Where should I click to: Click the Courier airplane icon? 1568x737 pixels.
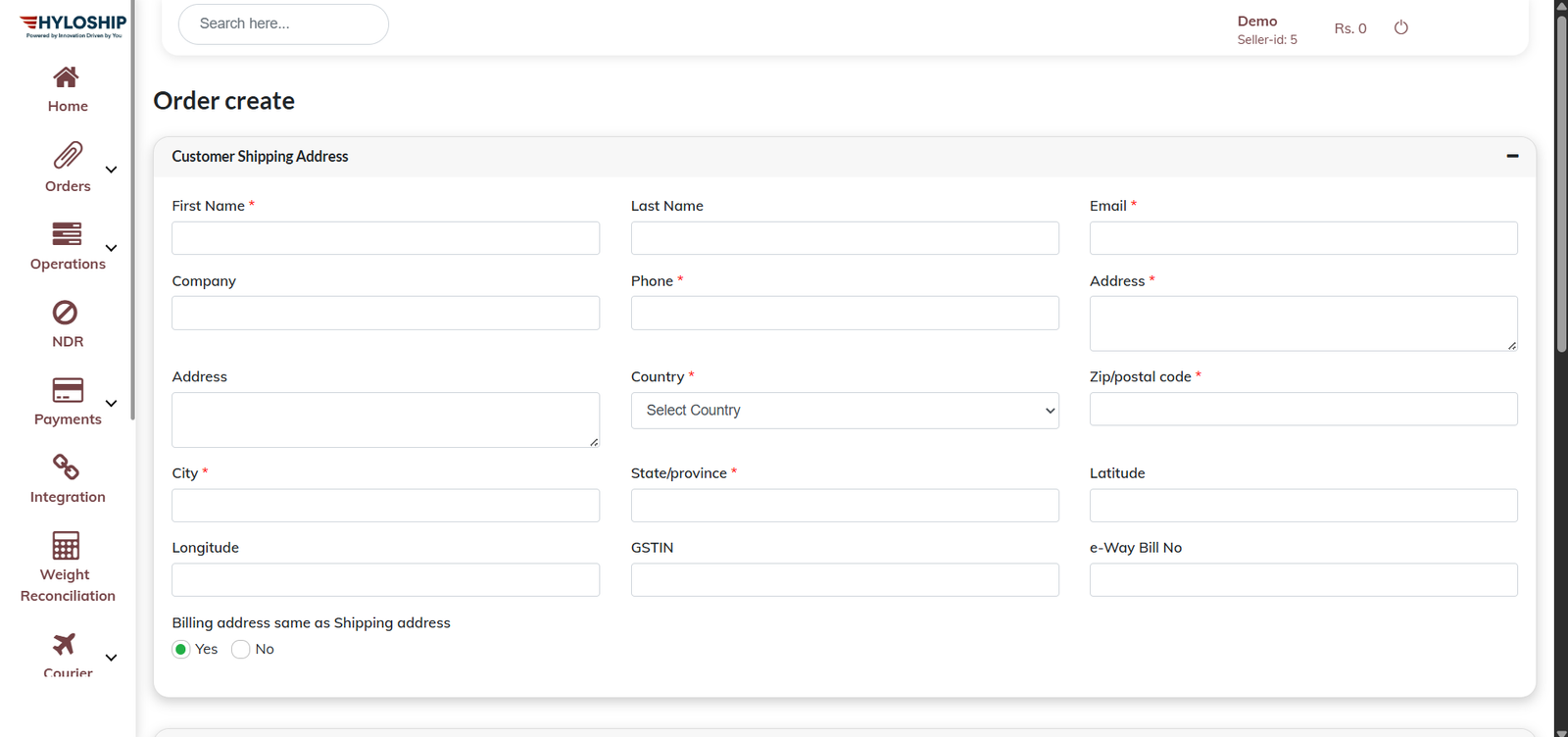[x=65, y=644]
